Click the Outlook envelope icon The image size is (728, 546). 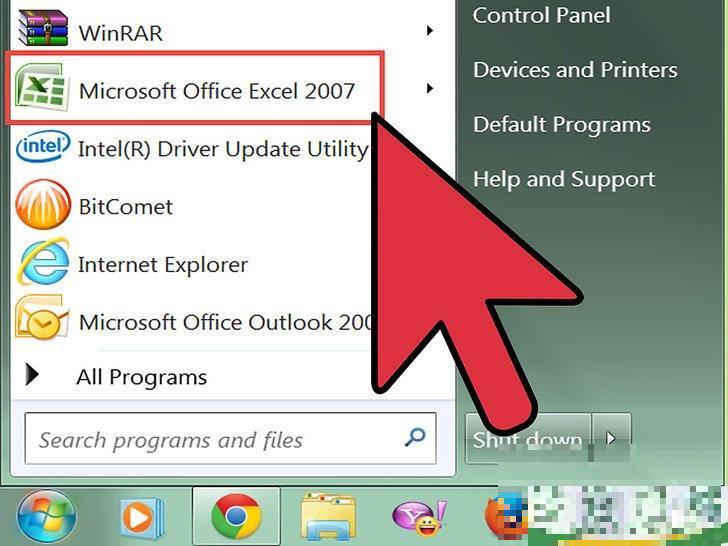tap(42, 318)
